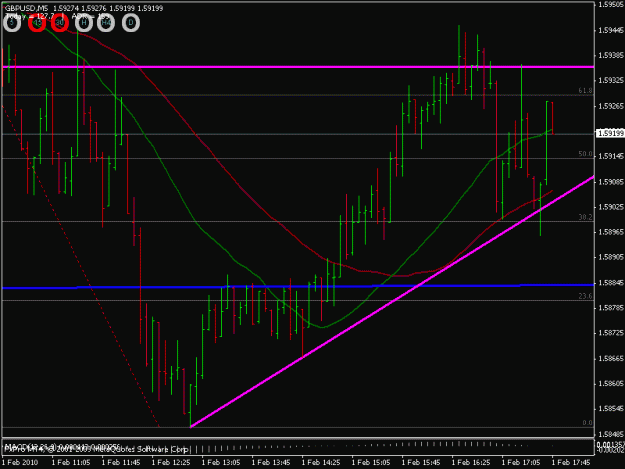
Task: Click the current price tag 1.59199
Action: coord(610,133)
